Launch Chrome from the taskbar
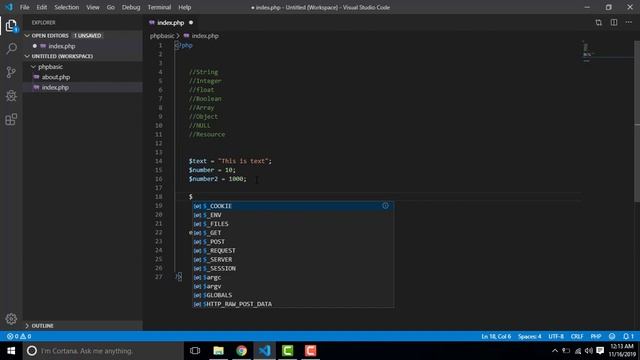Image resolution: width=640 pixels, height=360 pixels. 242,351
